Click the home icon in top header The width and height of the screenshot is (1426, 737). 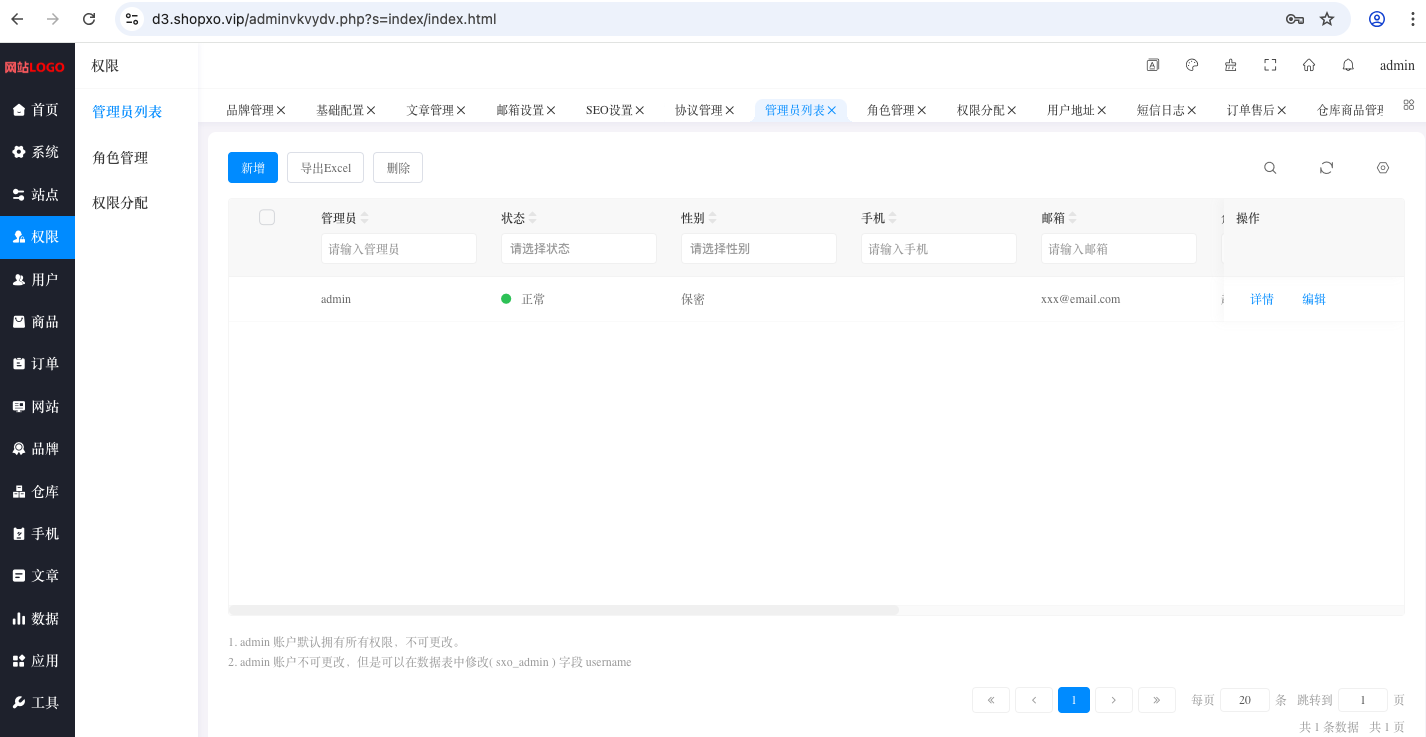pos(1309,65)
